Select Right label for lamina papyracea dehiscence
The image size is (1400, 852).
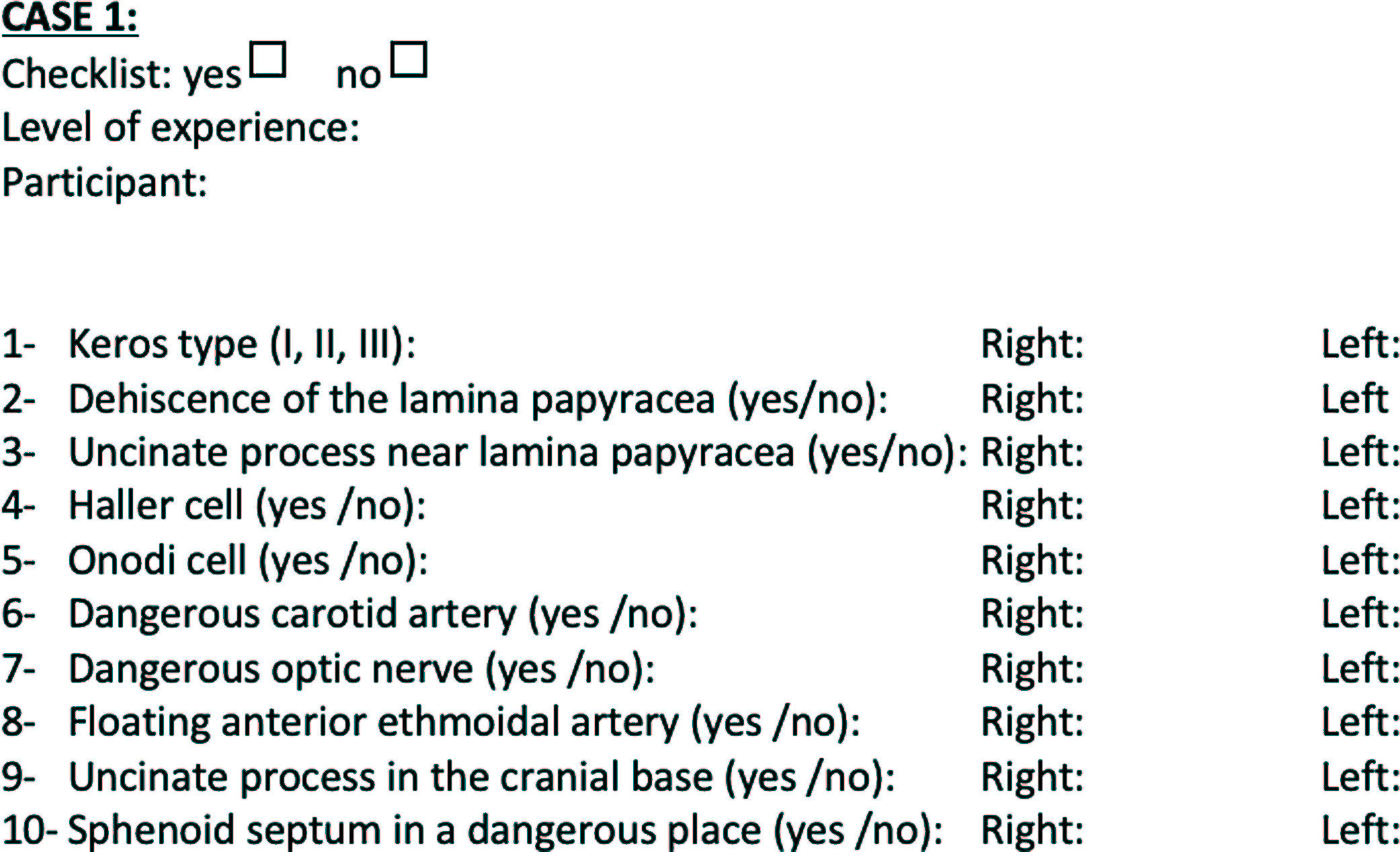pyautogui.click(x=1032, y=398)
